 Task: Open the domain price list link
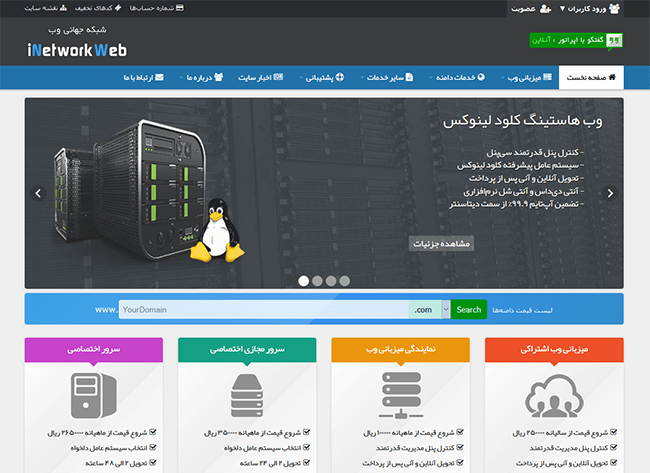(x=522, y=310)
